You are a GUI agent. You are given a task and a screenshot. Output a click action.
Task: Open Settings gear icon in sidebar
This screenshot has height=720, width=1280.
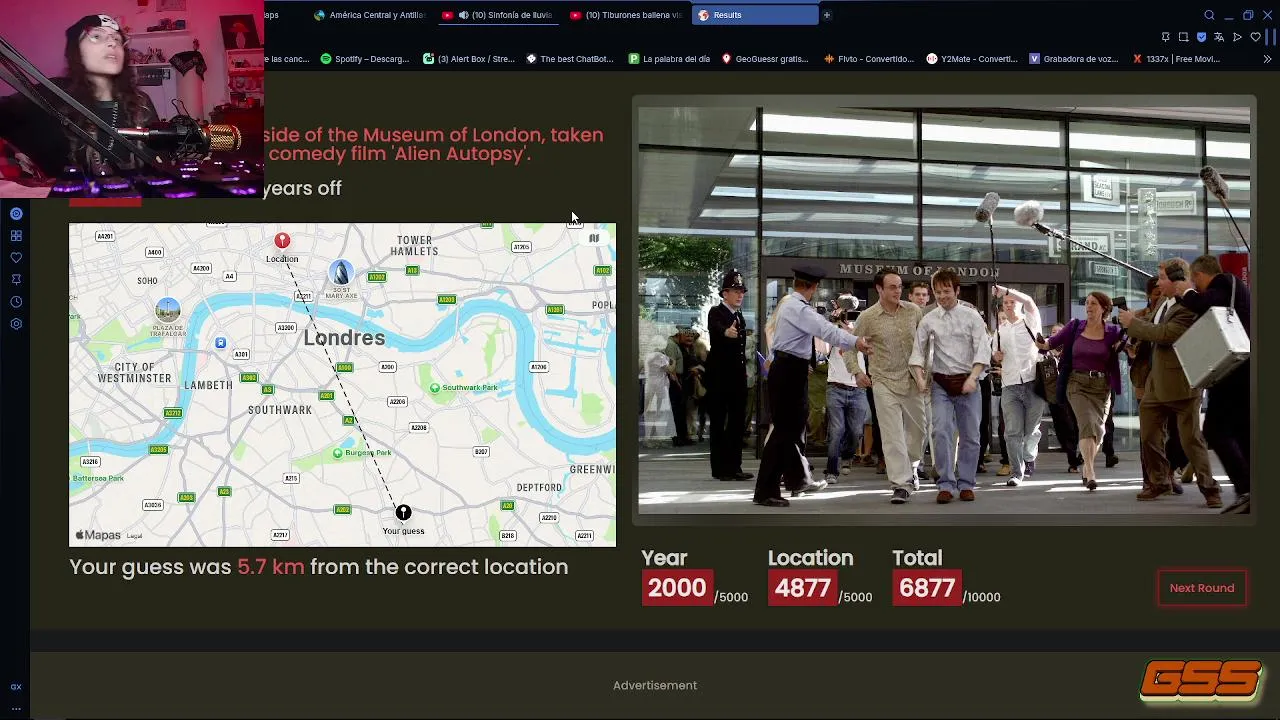(x=16, y=323)
